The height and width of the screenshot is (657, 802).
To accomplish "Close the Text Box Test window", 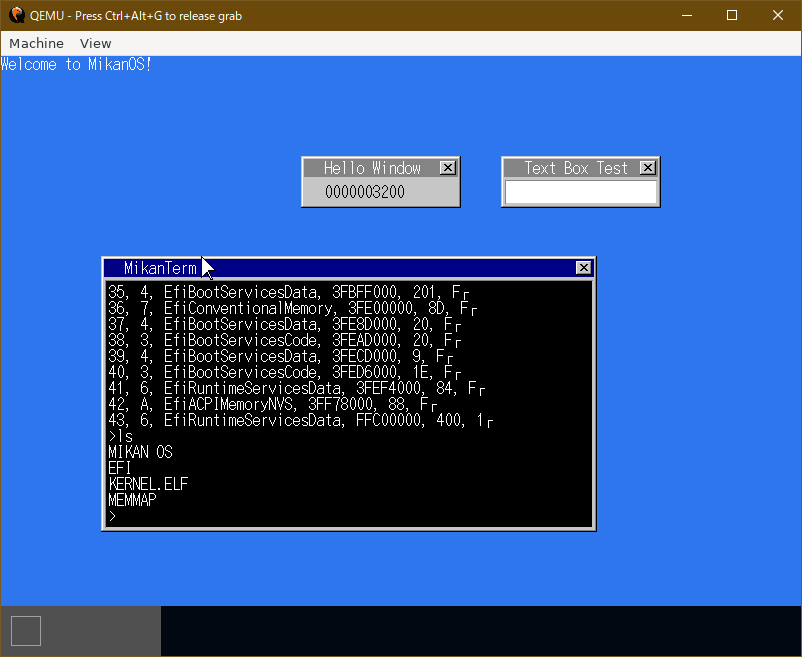I will (648, 168).
